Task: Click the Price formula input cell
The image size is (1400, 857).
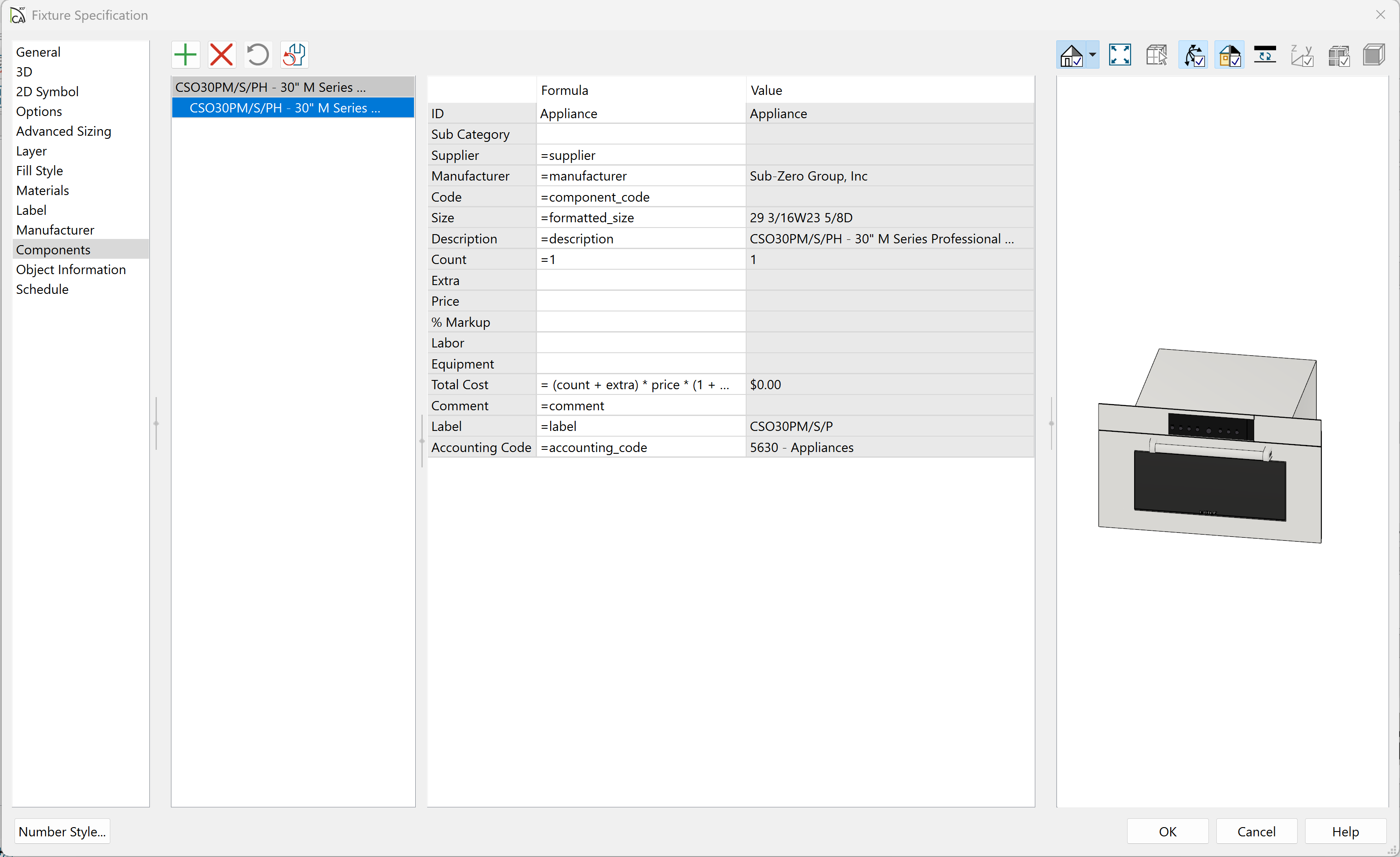Action: (640, 301)
